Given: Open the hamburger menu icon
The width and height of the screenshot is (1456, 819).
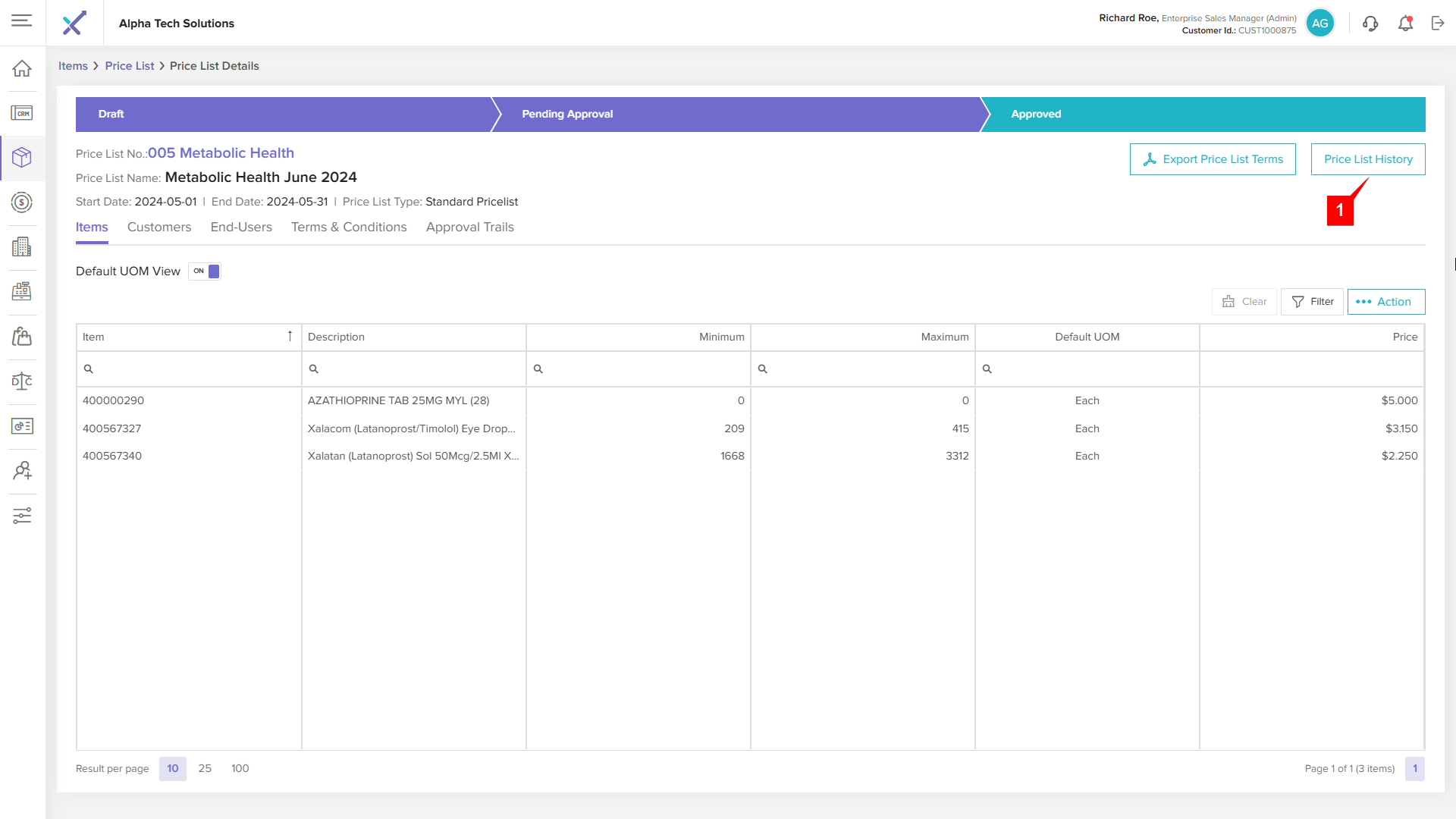Looking at the screenshot, I should (22, 20).
